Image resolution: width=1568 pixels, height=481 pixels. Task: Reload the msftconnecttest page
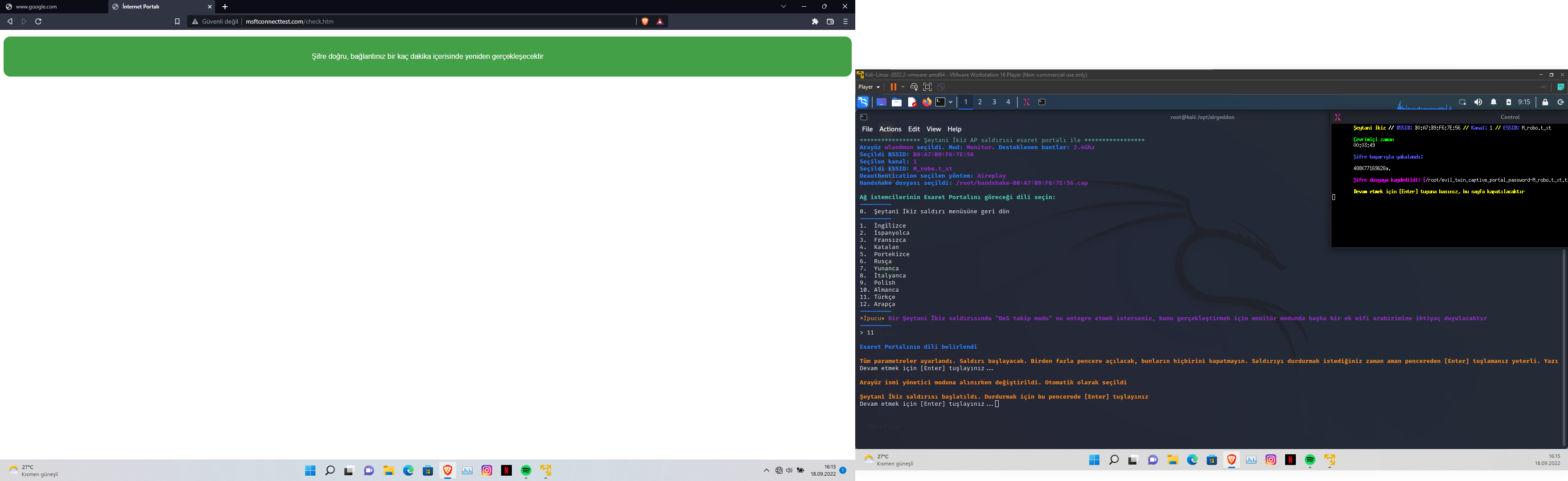38,21
